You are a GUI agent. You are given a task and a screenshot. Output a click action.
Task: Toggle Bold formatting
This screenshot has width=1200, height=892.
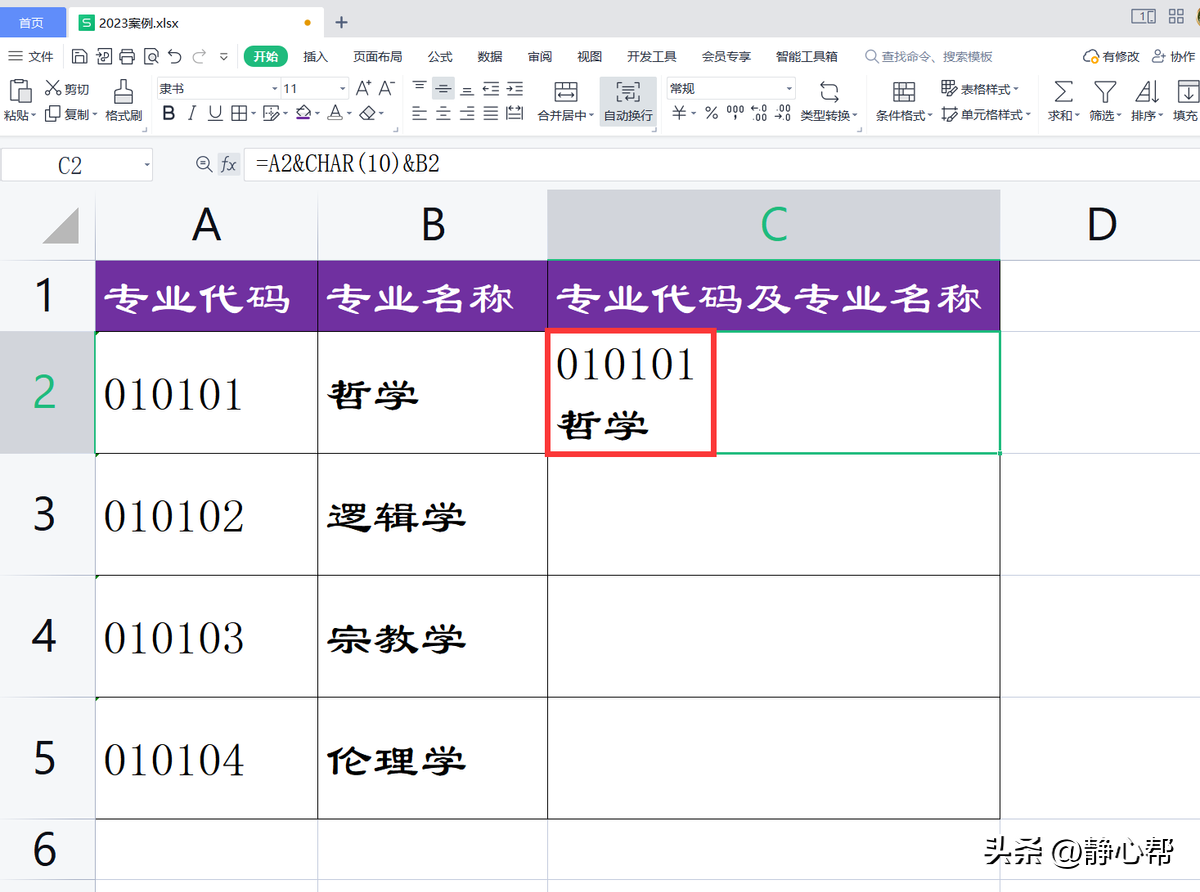[169, 114]
